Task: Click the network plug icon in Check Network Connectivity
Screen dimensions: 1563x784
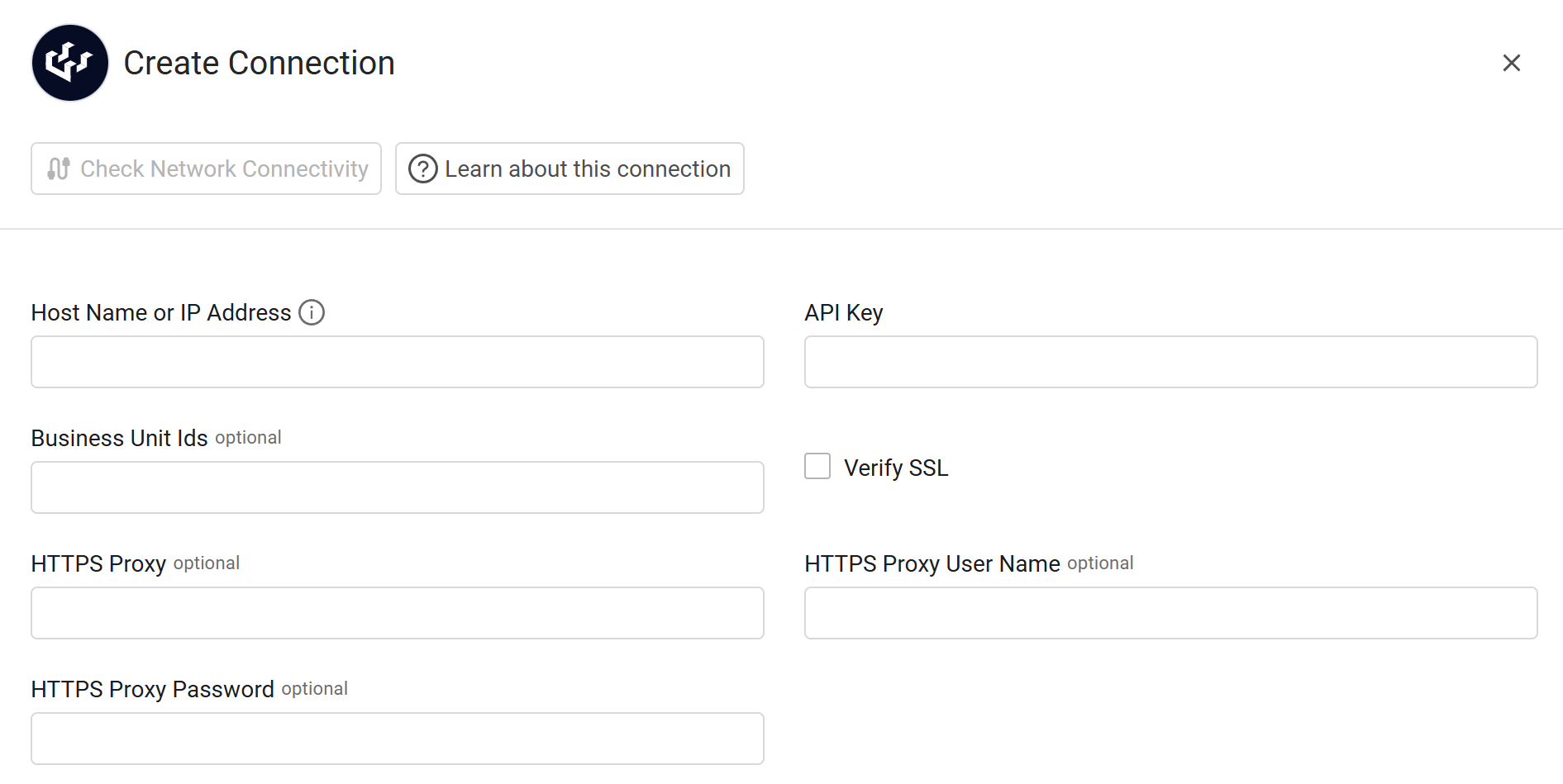Action: [x=59, y=169]
